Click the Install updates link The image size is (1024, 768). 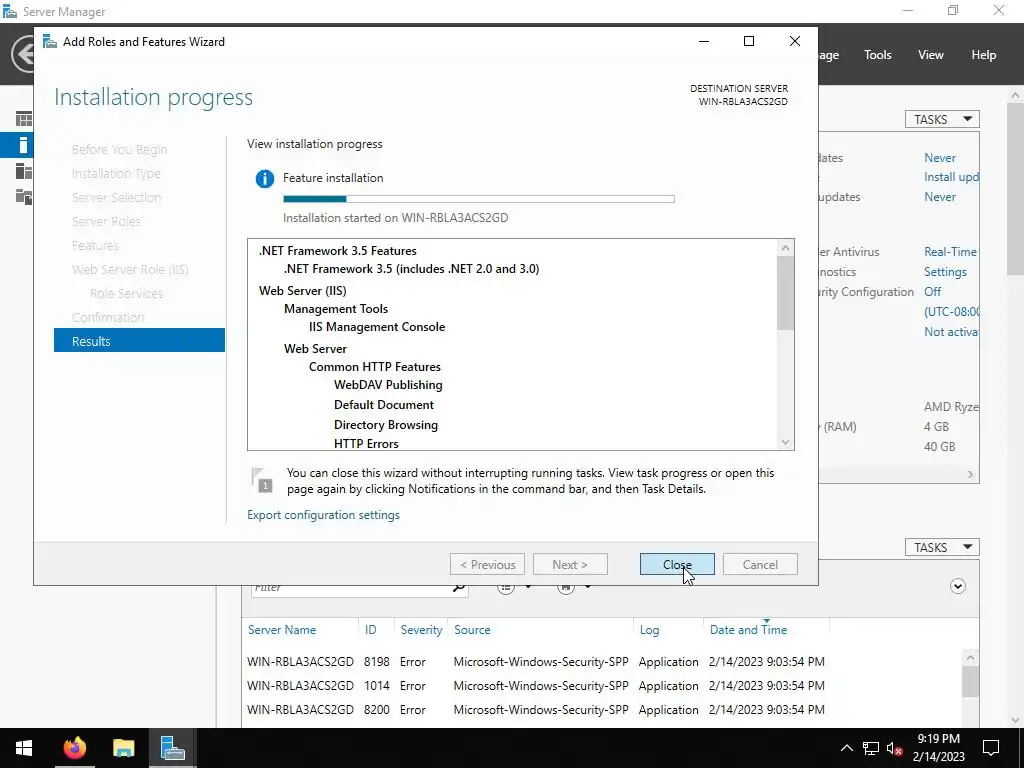click(951, 177)
